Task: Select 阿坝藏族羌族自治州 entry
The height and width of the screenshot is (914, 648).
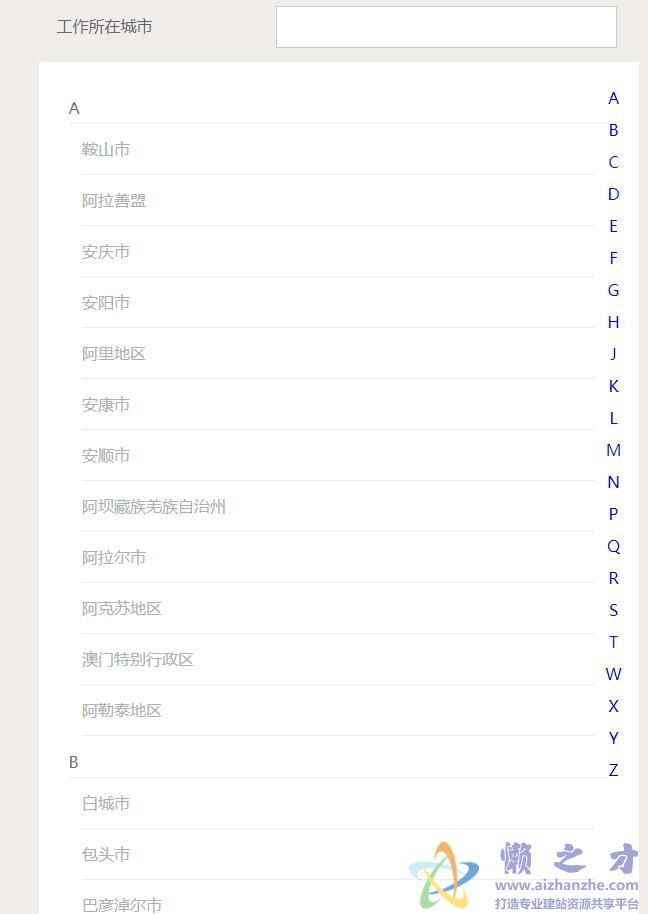Action: coord(337,507)
